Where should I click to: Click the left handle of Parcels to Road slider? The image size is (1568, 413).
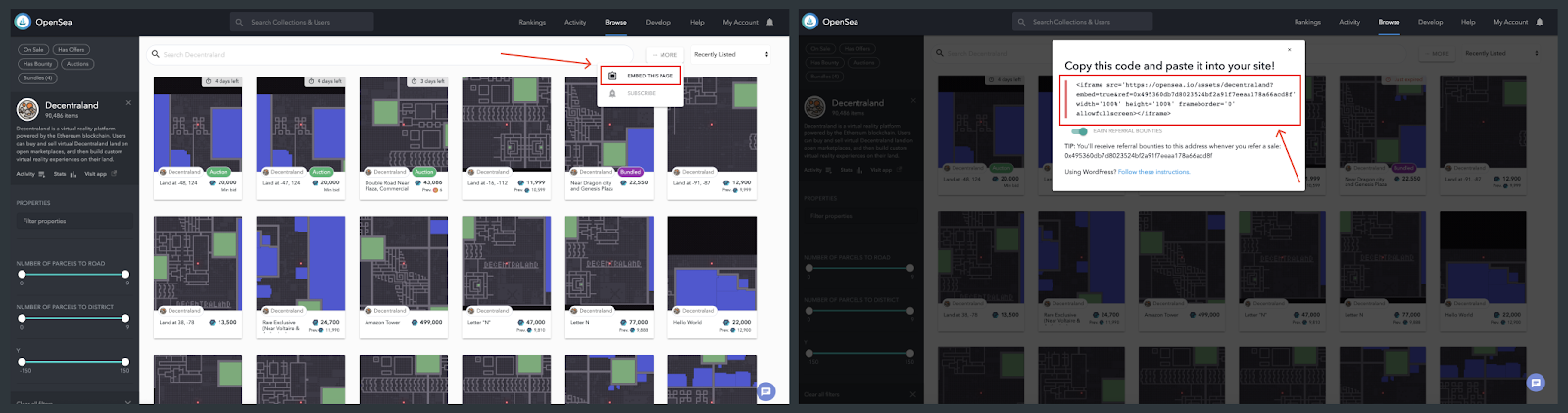click(22, 274)
